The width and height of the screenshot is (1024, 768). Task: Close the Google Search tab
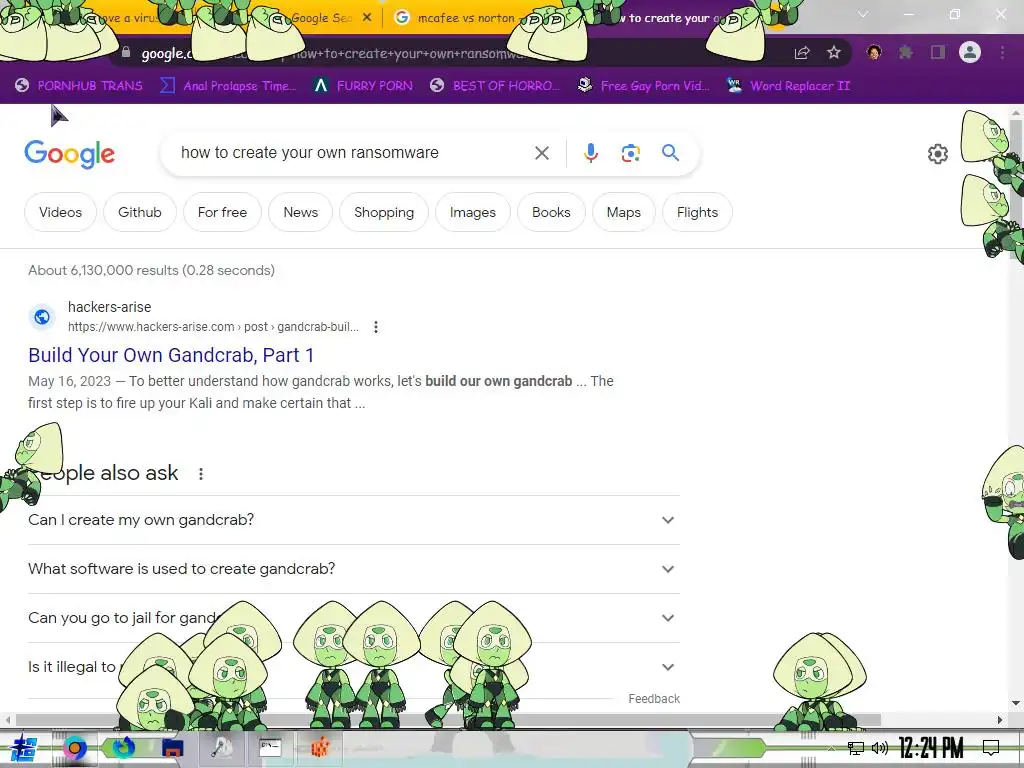tap(367, 18)
